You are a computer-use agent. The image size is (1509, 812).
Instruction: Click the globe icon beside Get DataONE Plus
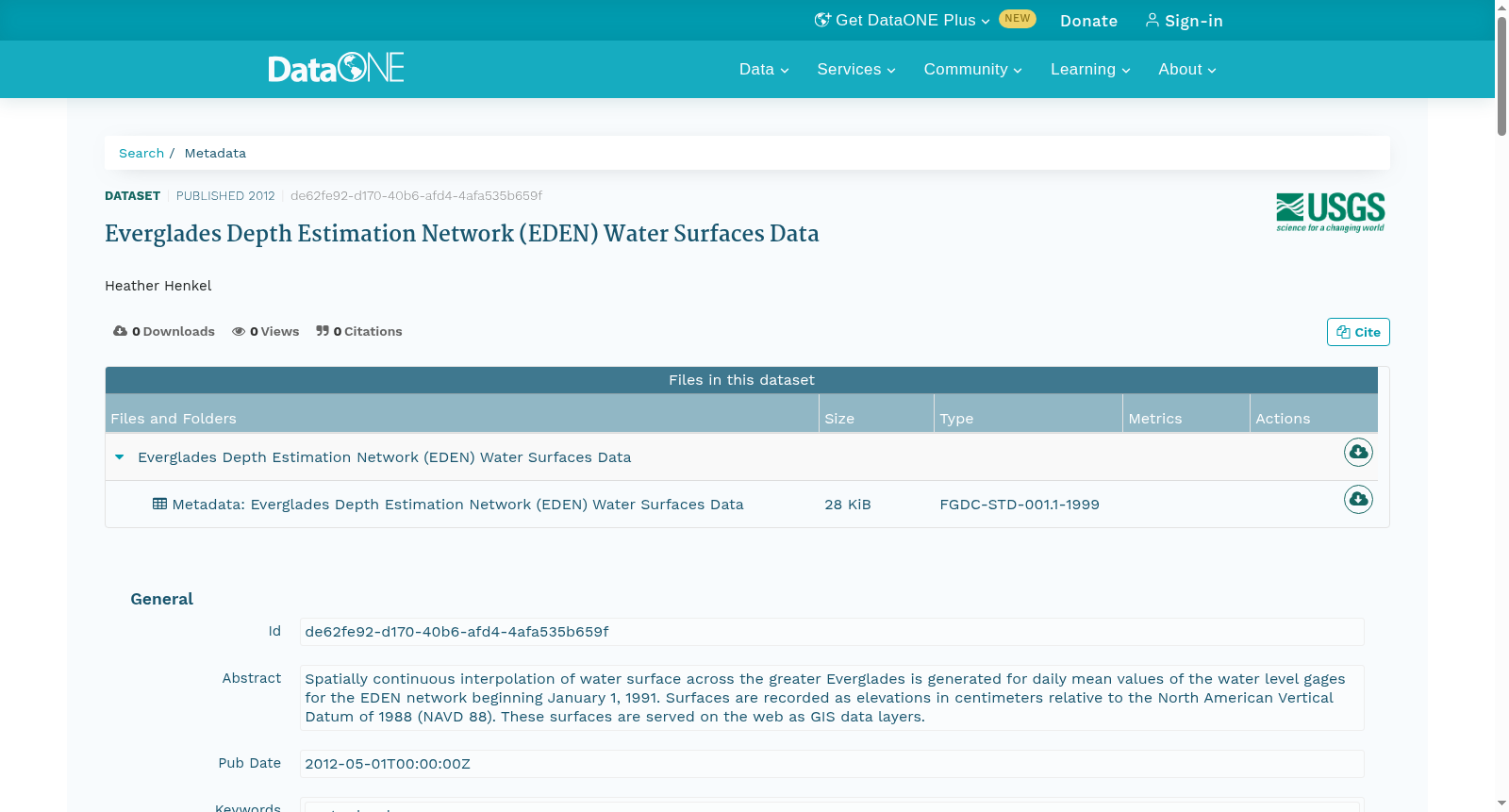pyautogui.click(x=822, y=20)
